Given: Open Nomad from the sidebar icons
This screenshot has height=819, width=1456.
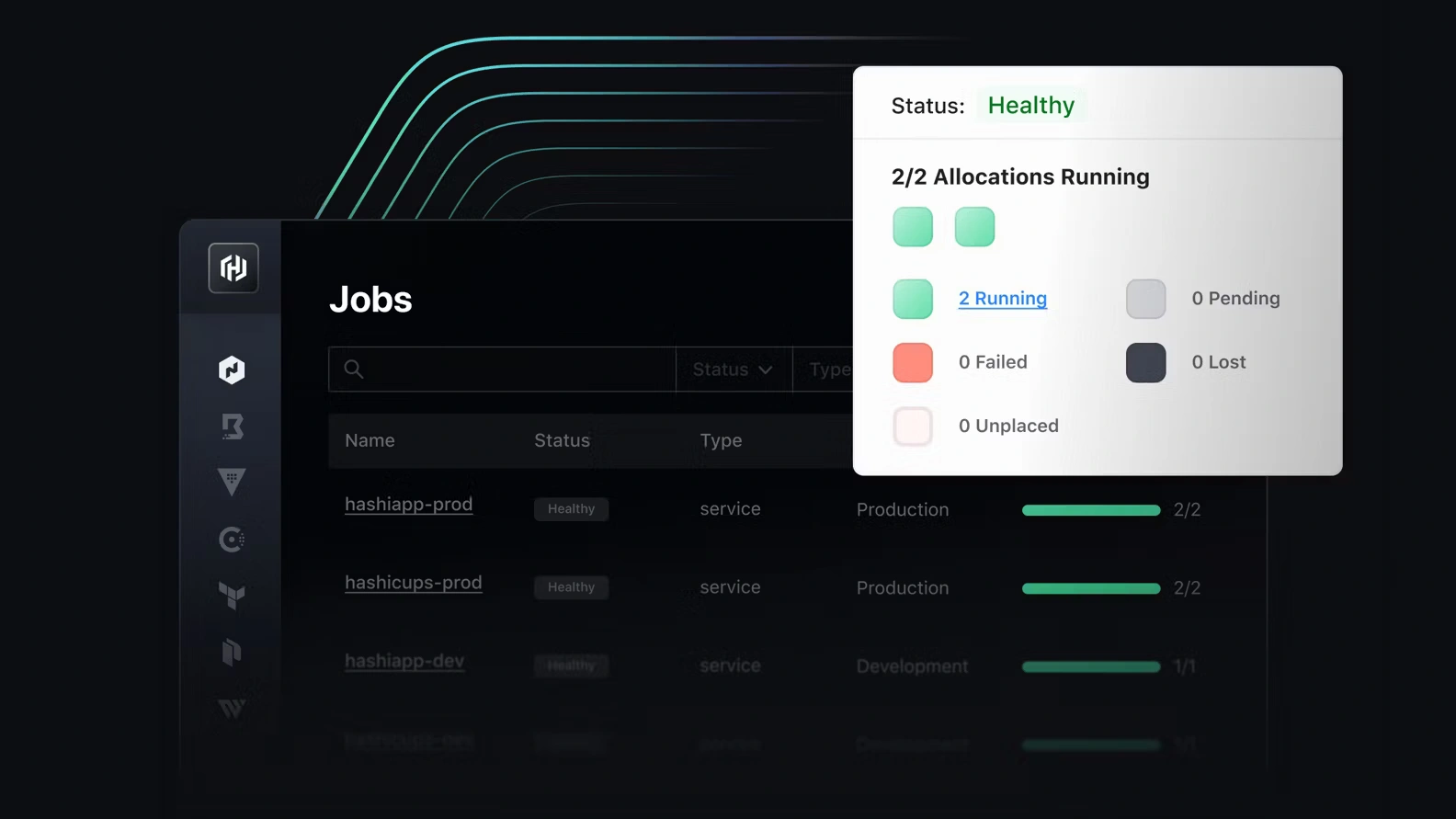Looking at the screenshot, I should [232, 370].
